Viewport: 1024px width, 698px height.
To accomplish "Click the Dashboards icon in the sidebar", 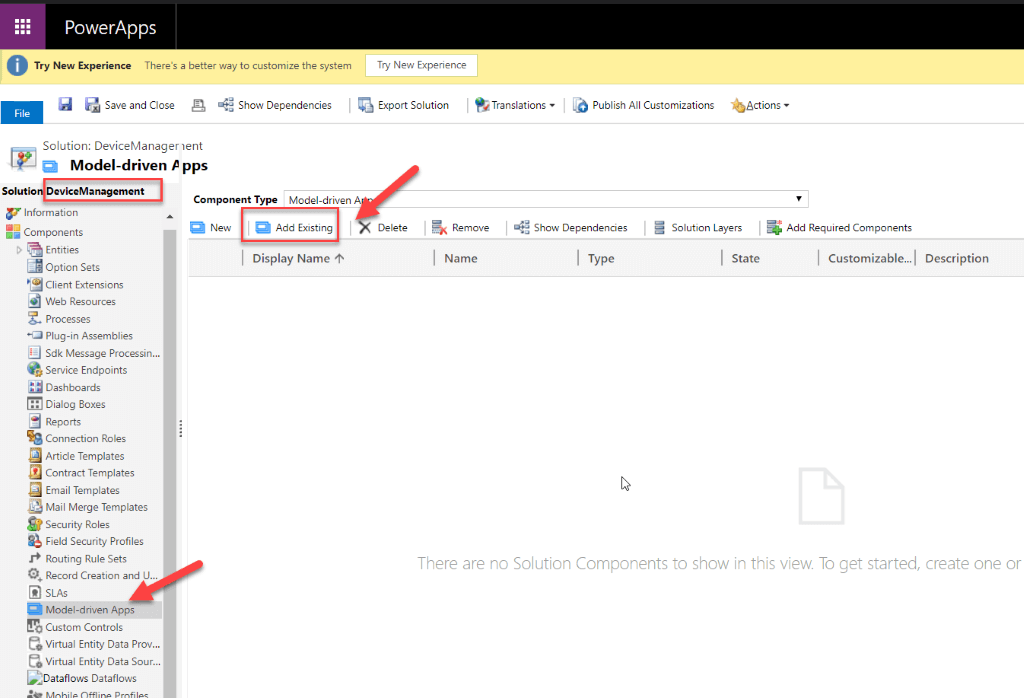I will coord(35,387).
